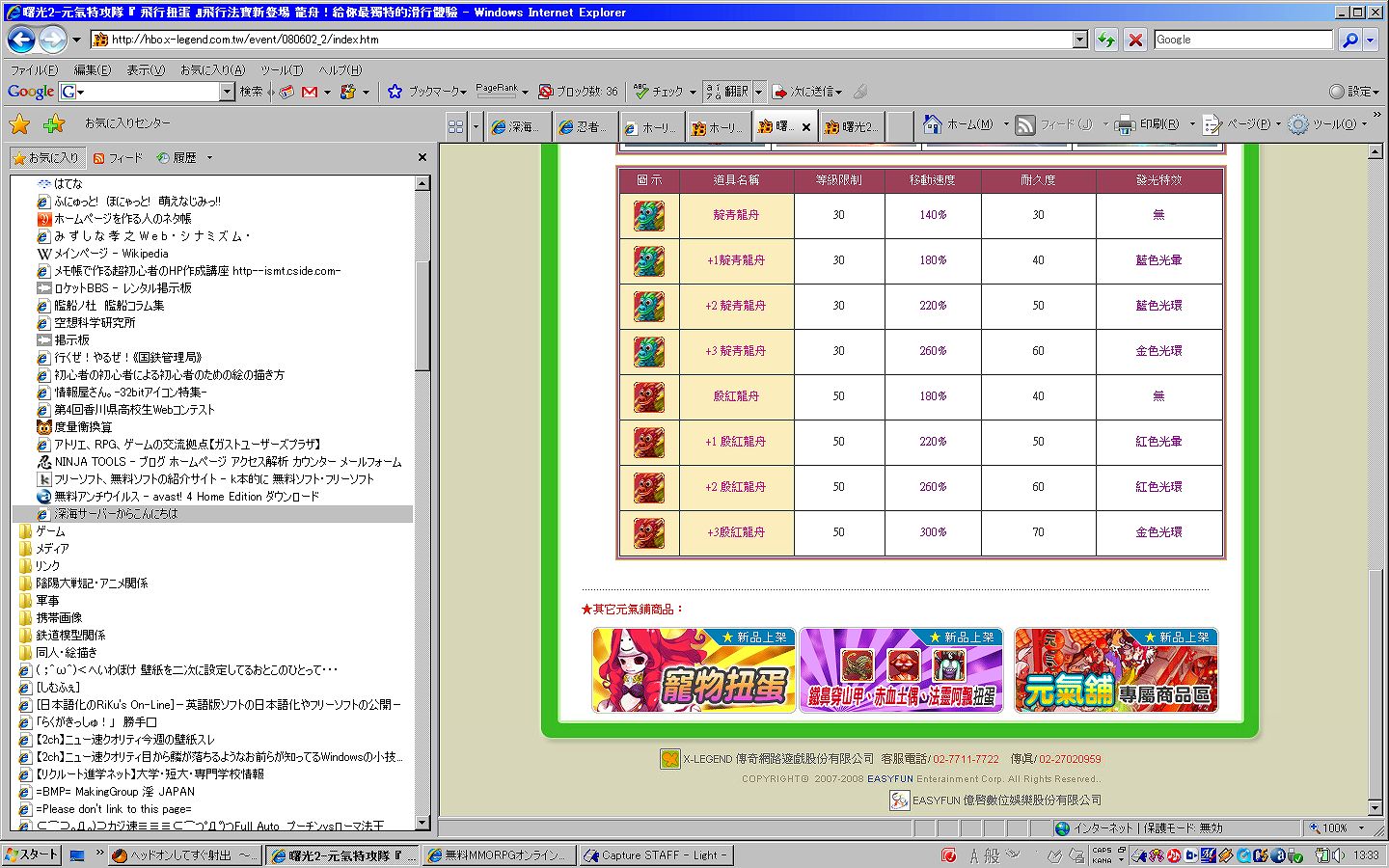
Task: Open the Recent Pages dropdown beside Forward
Action: click(76, 40)
